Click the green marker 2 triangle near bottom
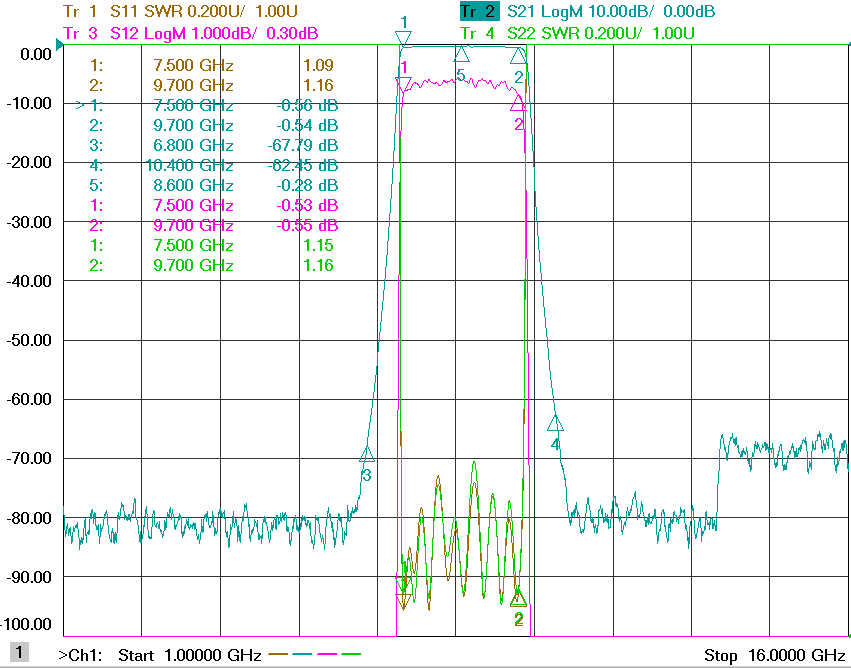851x668 pixels. tap(518, 598)
